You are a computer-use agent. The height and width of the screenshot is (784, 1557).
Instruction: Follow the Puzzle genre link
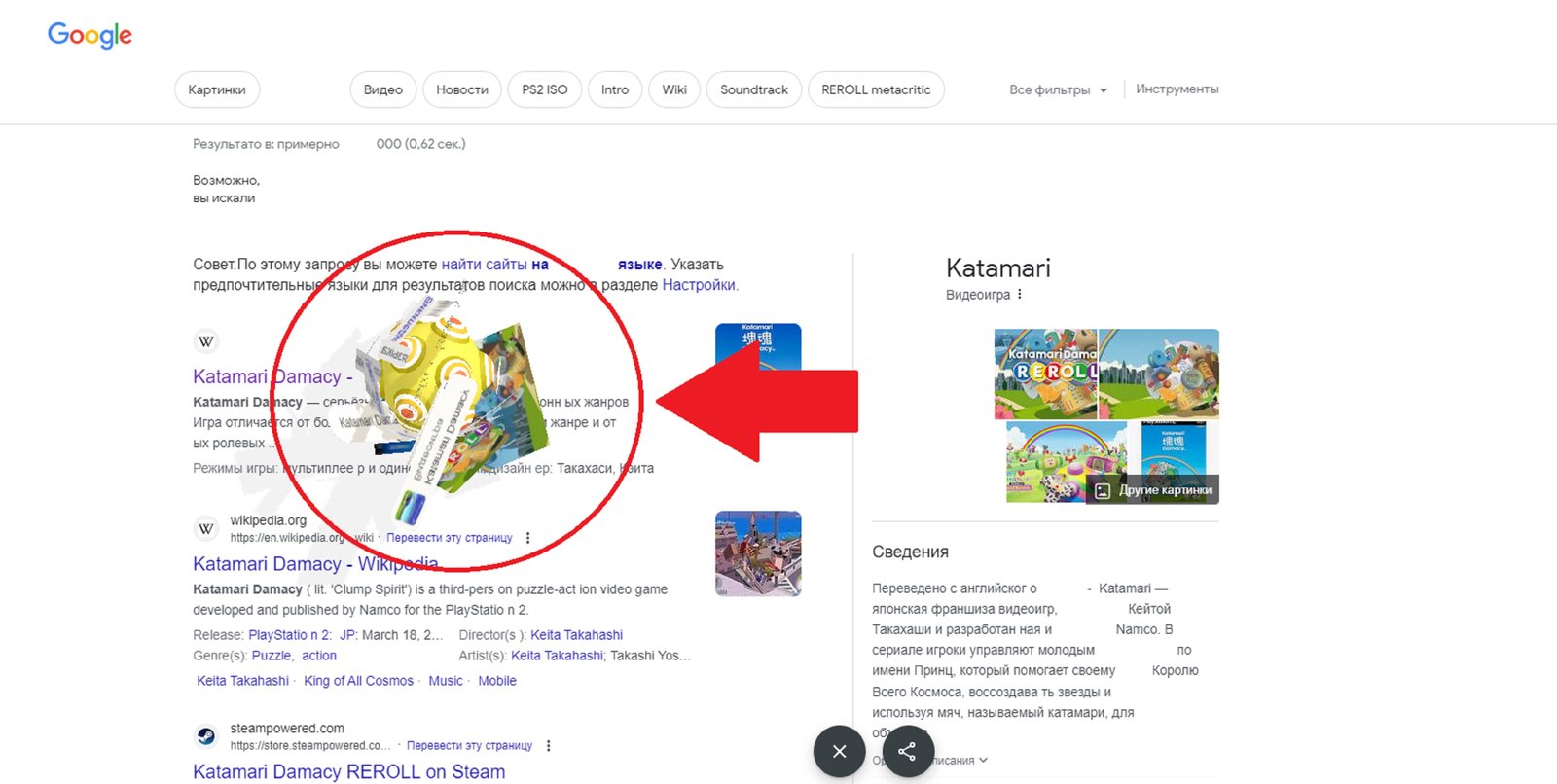click(x=272, y=656)
